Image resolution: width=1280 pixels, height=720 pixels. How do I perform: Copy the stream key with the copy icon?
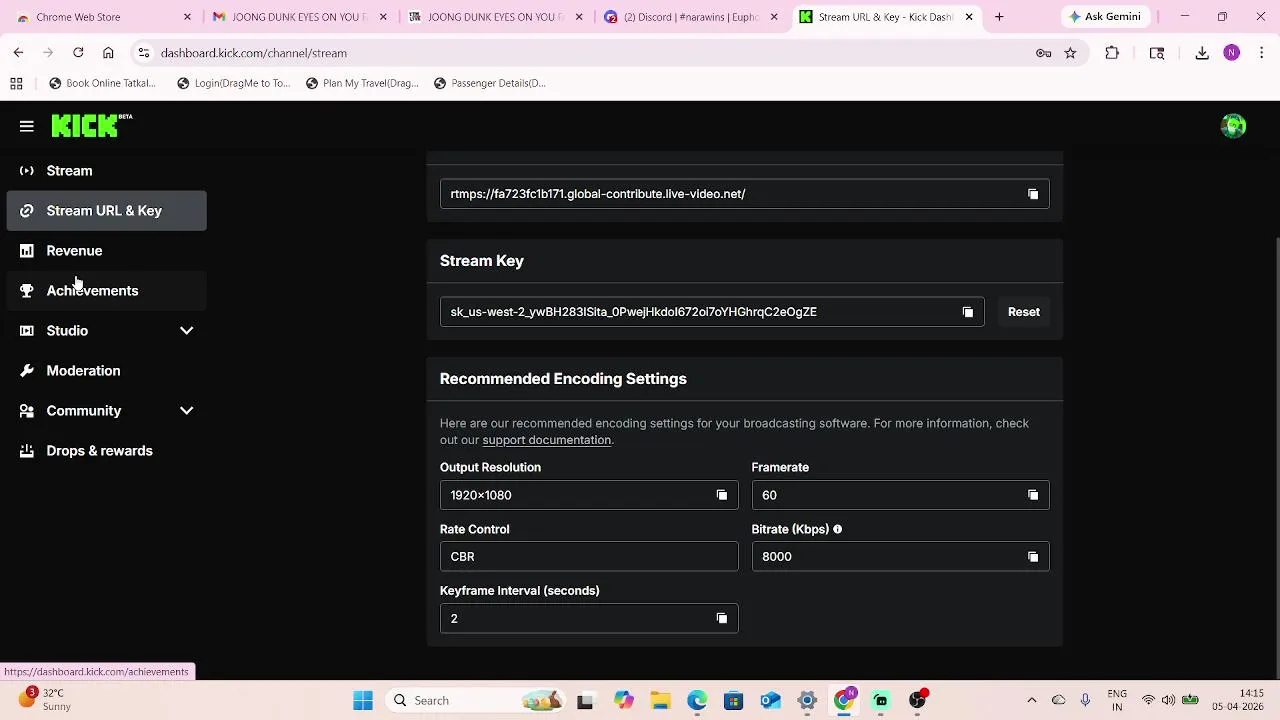(x=967, y=312)
